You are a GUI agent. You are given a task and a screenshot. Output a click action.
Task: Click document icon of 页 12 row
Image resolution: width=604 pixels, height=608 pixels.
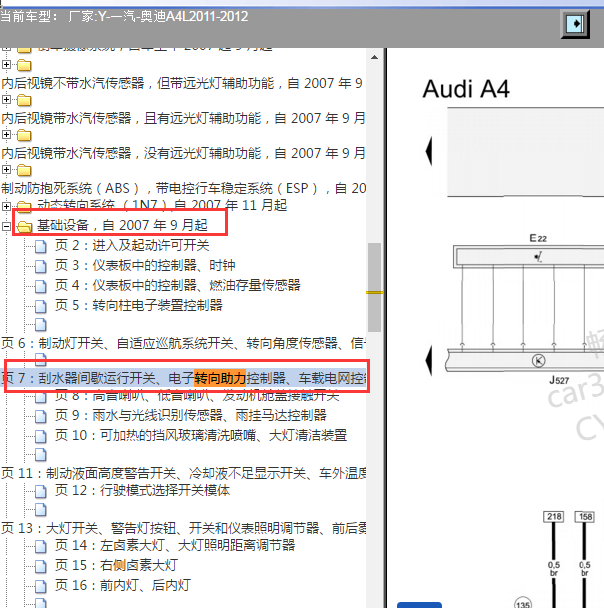tap(41, 492)
